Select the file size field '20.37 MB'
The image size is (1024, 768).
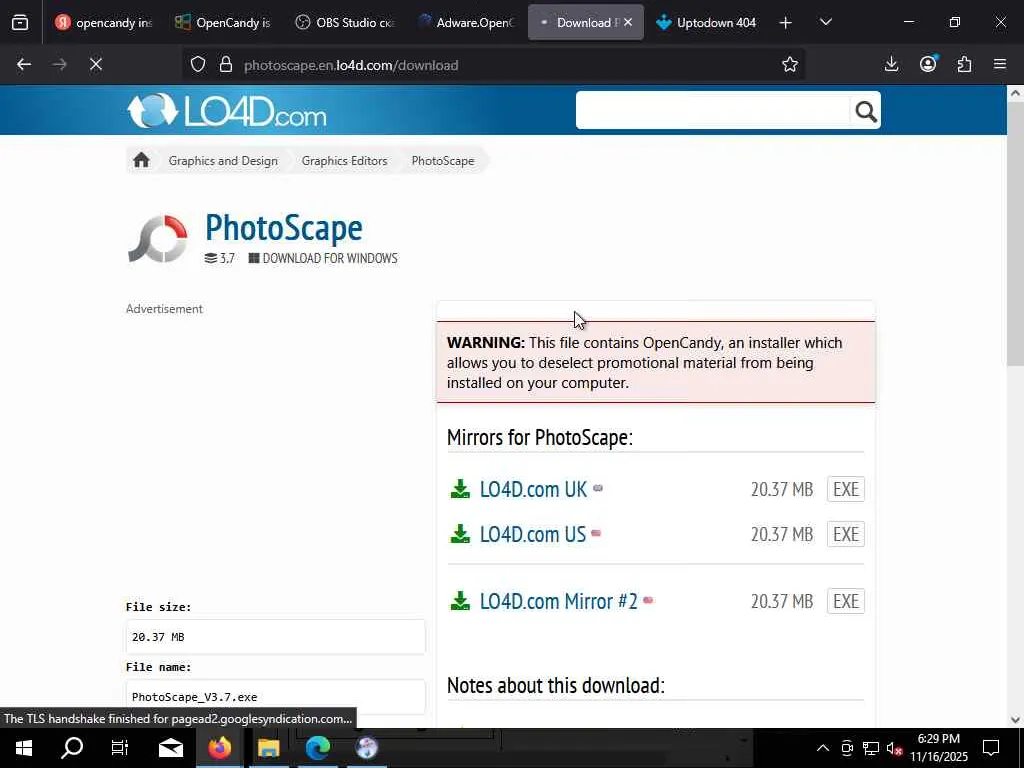276,637
